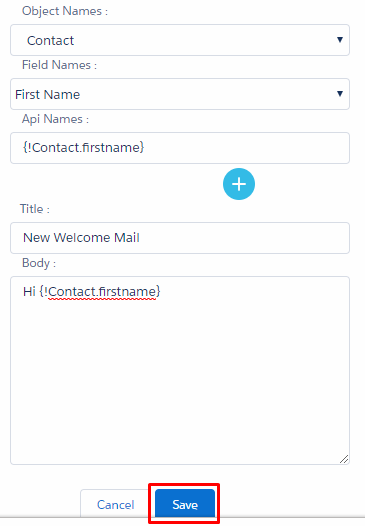Click the word Hi in Body
Screen dimensions: 365x526
[x=29, y=292]
